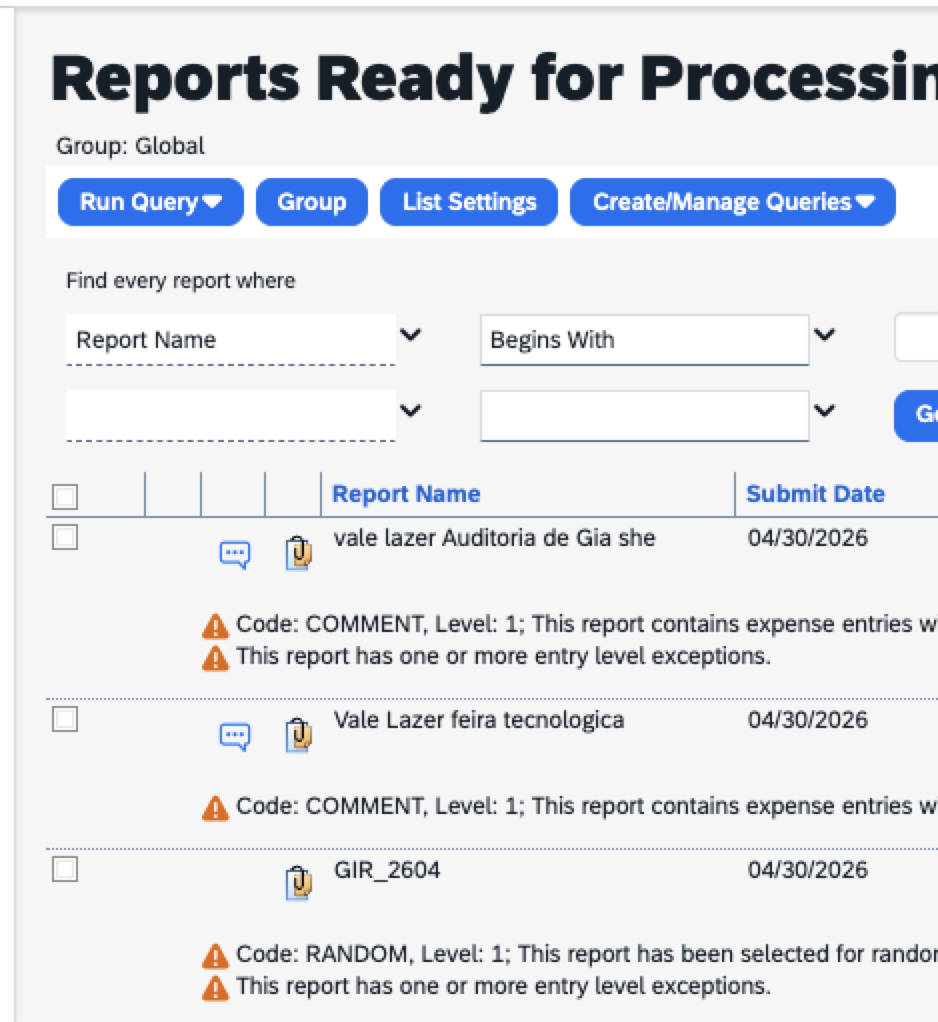
Task: Open comment icon for Vale Lazer feira tecnologica
Action: tap(235, 737)
